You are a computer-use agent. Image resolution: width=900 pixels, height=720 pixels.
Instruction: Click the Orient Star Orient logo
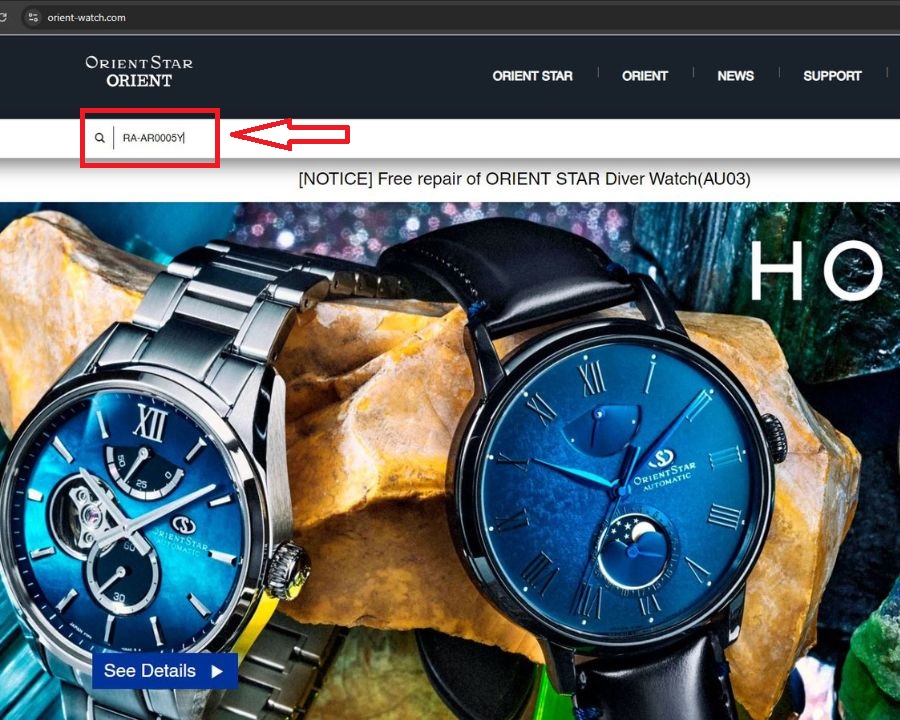tap(139, 72)
